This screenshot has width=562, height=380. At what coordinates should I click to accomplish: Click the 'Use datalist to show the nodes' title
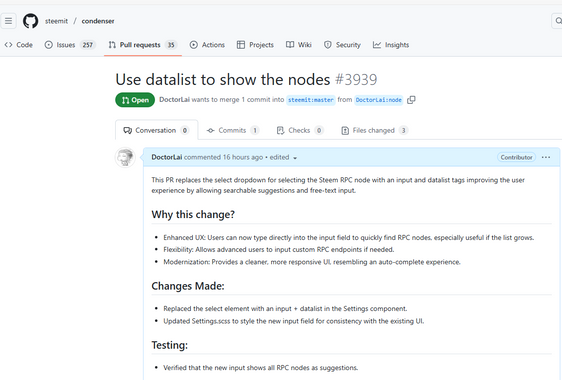[x=223, y=80]
